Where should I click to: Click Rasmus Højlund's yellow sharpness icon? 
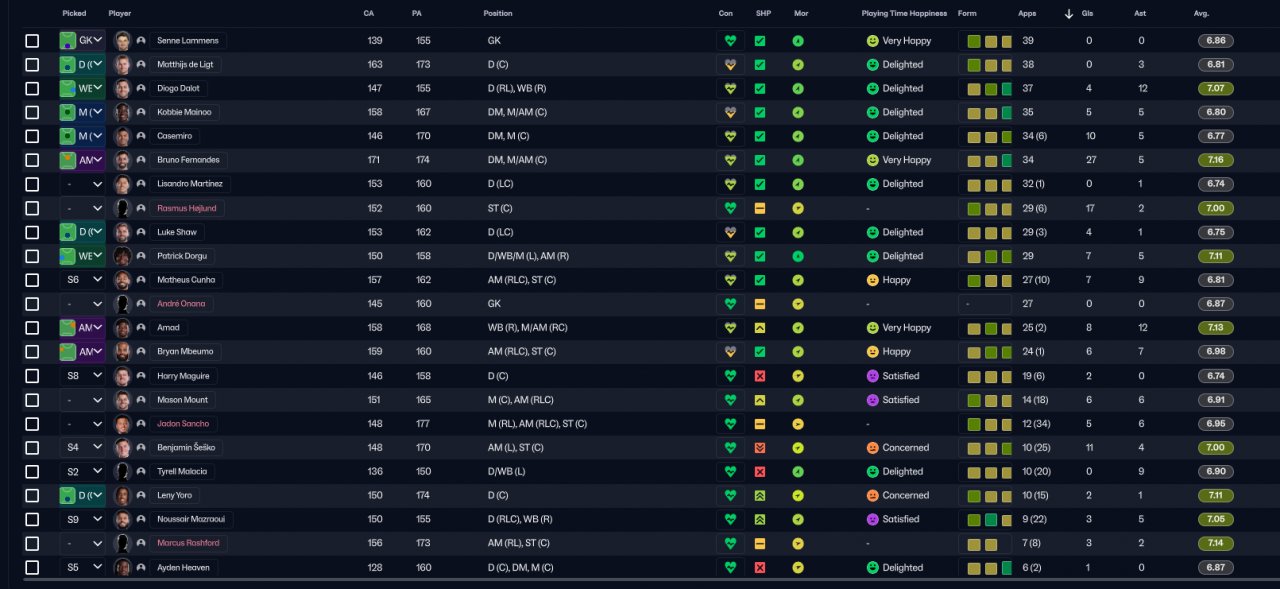760,209
